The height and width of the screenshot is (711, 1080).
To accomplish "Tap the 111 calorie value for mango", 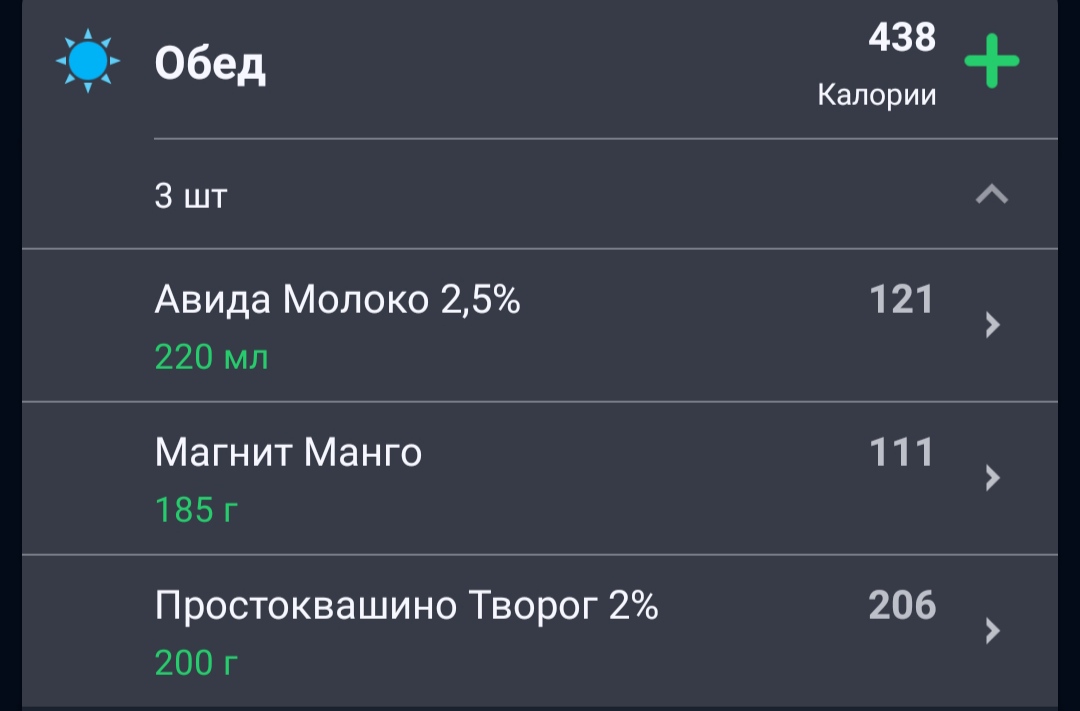I will coord(902,453).
